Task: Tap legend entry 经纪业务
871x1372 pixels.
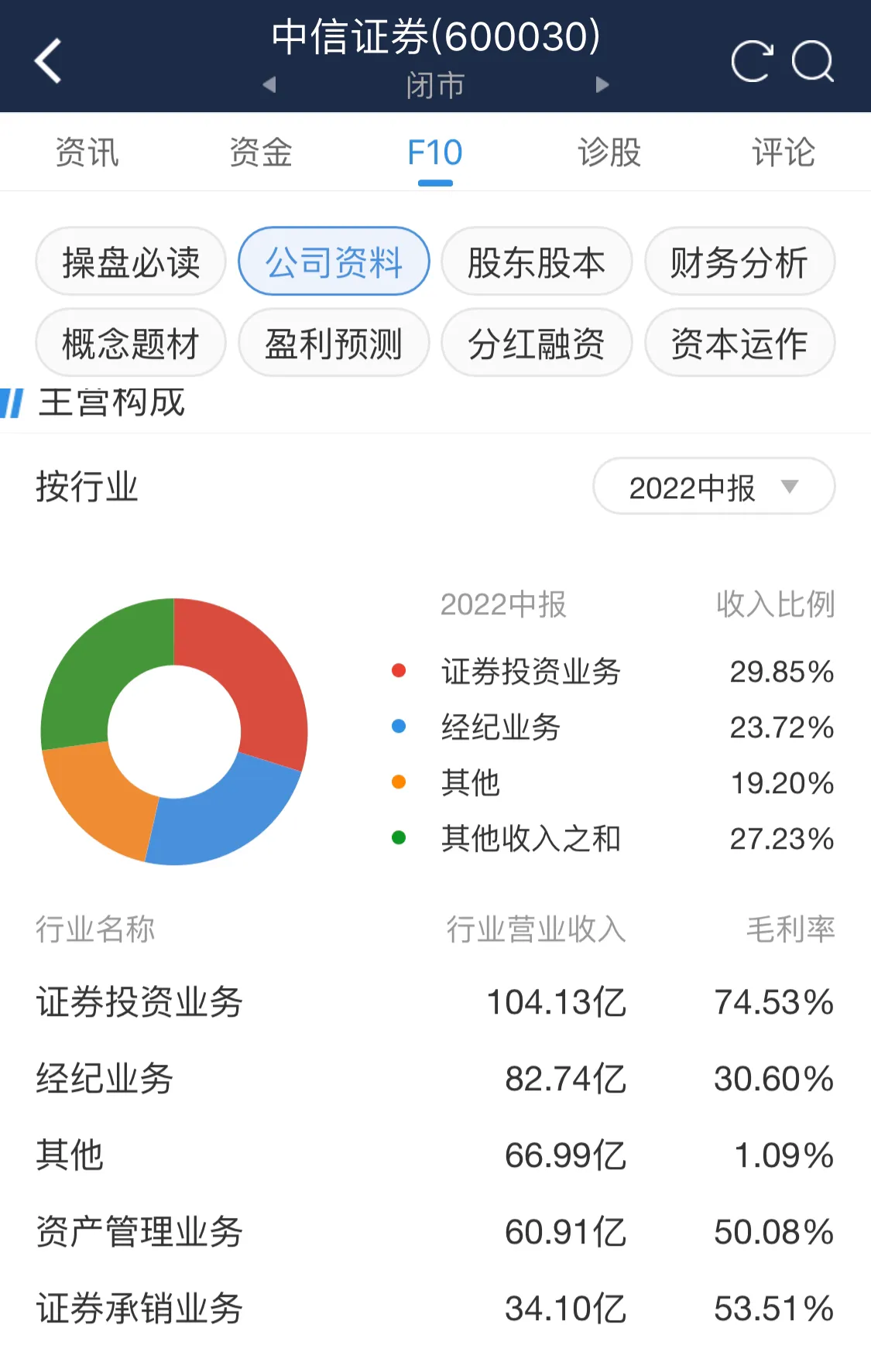Action: click(x=501, y=727)
